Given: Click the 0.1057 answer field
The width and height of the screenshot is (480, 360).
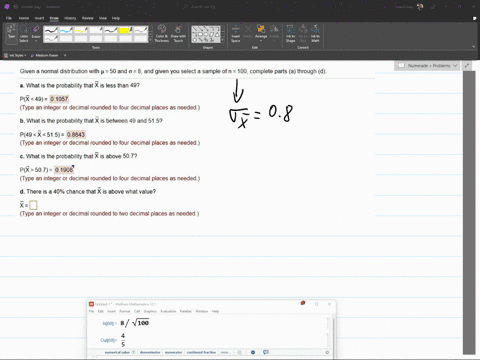Looking at the screenshot, I should (x=59, y=99).
